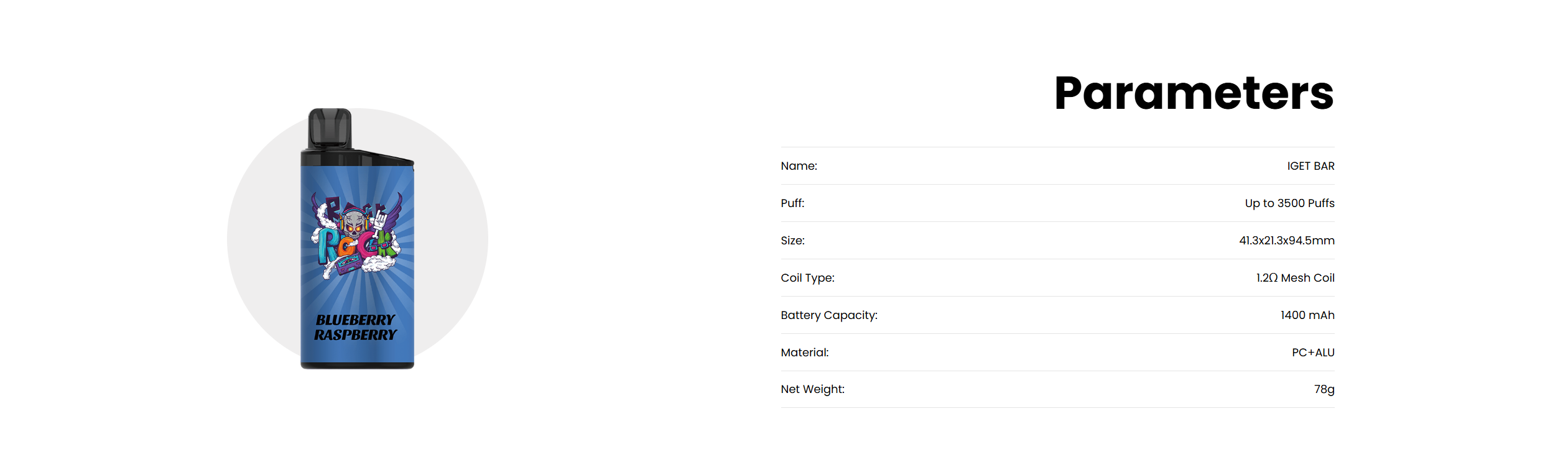
Task: Click the black mouthpiece of the vape
Action: click(330, 128)
